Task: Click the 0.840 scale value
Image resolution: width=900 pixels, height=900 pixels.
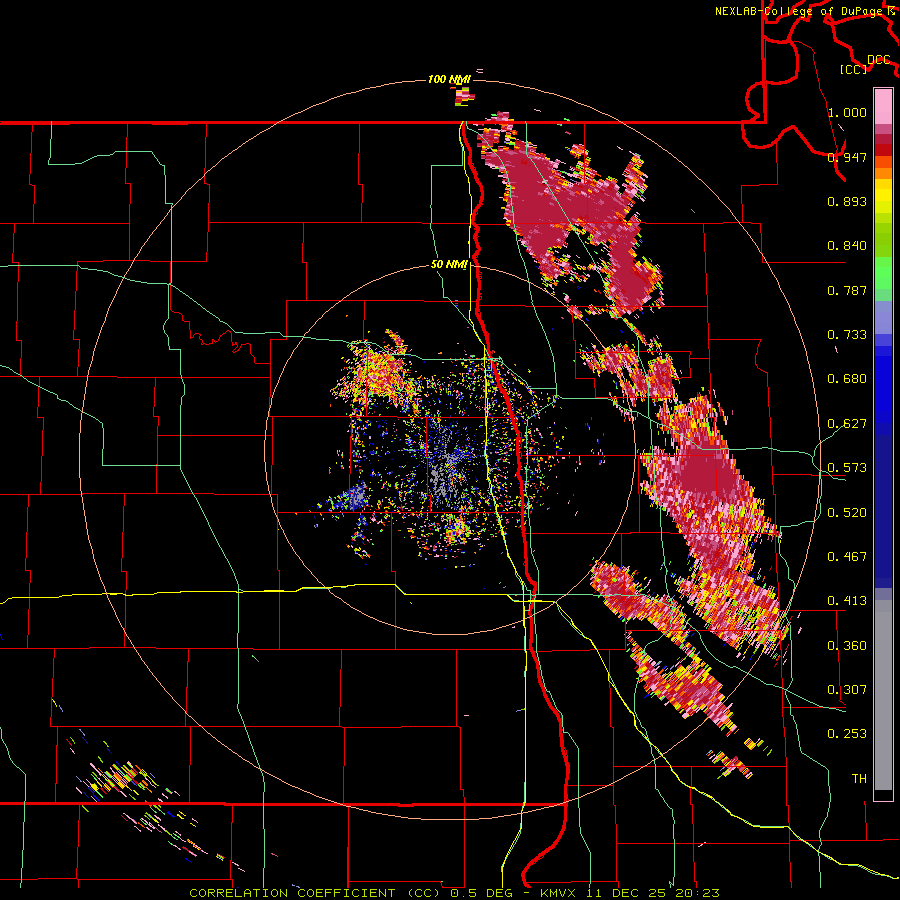Action: tap(847, 246)
